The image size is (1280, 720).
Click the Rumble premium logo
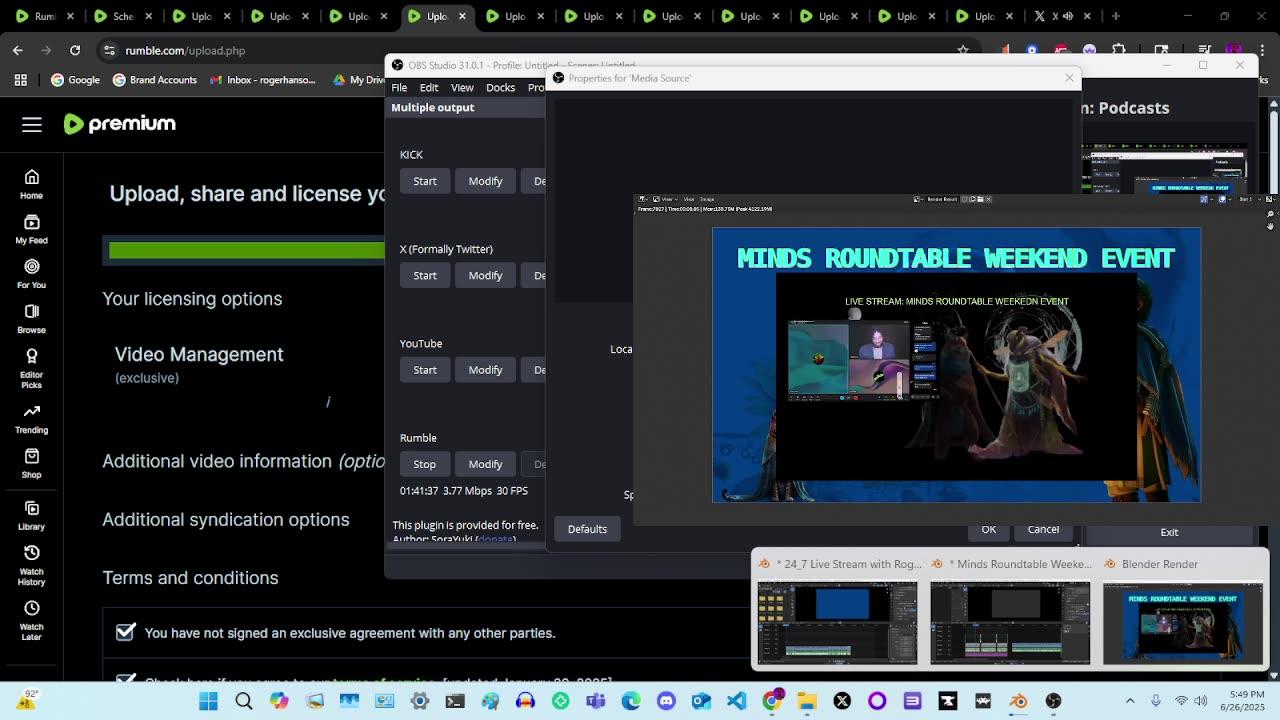click(x=120, y=124)
